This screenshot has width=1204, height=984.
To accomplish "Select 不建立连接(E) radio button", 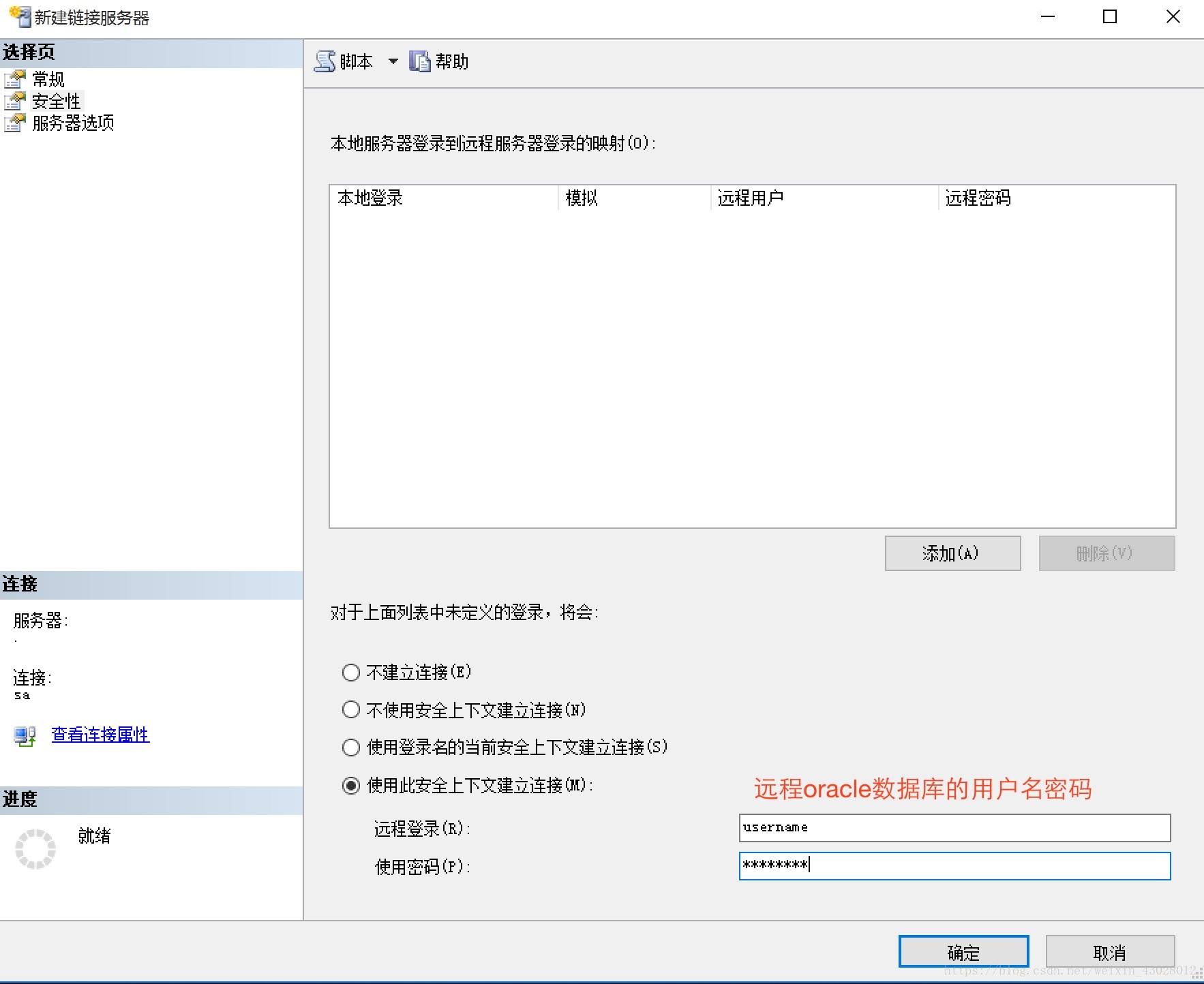I will click(x=350, y=673).
